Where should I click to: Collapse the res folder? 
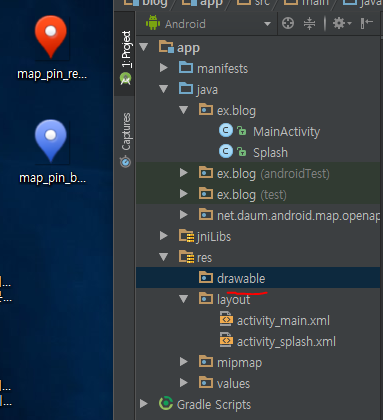point(163,257)
